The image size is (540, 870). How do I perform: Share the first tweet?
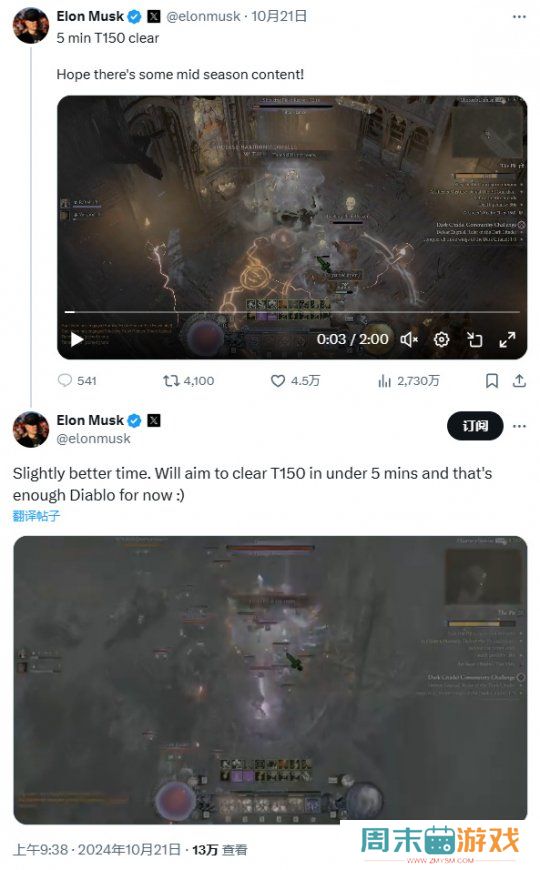click(x=519, y=381)
